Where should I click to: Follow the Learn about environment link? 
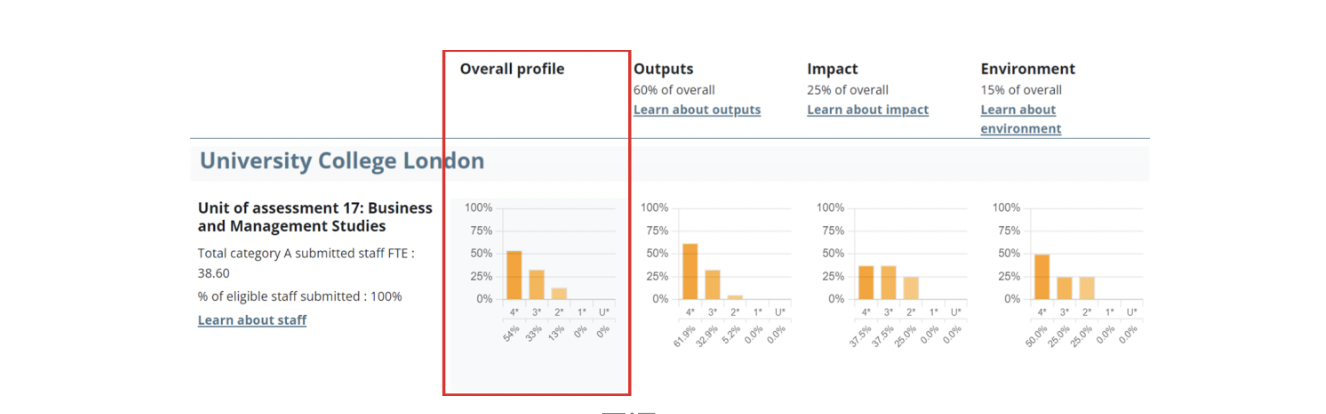pos(1020,119)
